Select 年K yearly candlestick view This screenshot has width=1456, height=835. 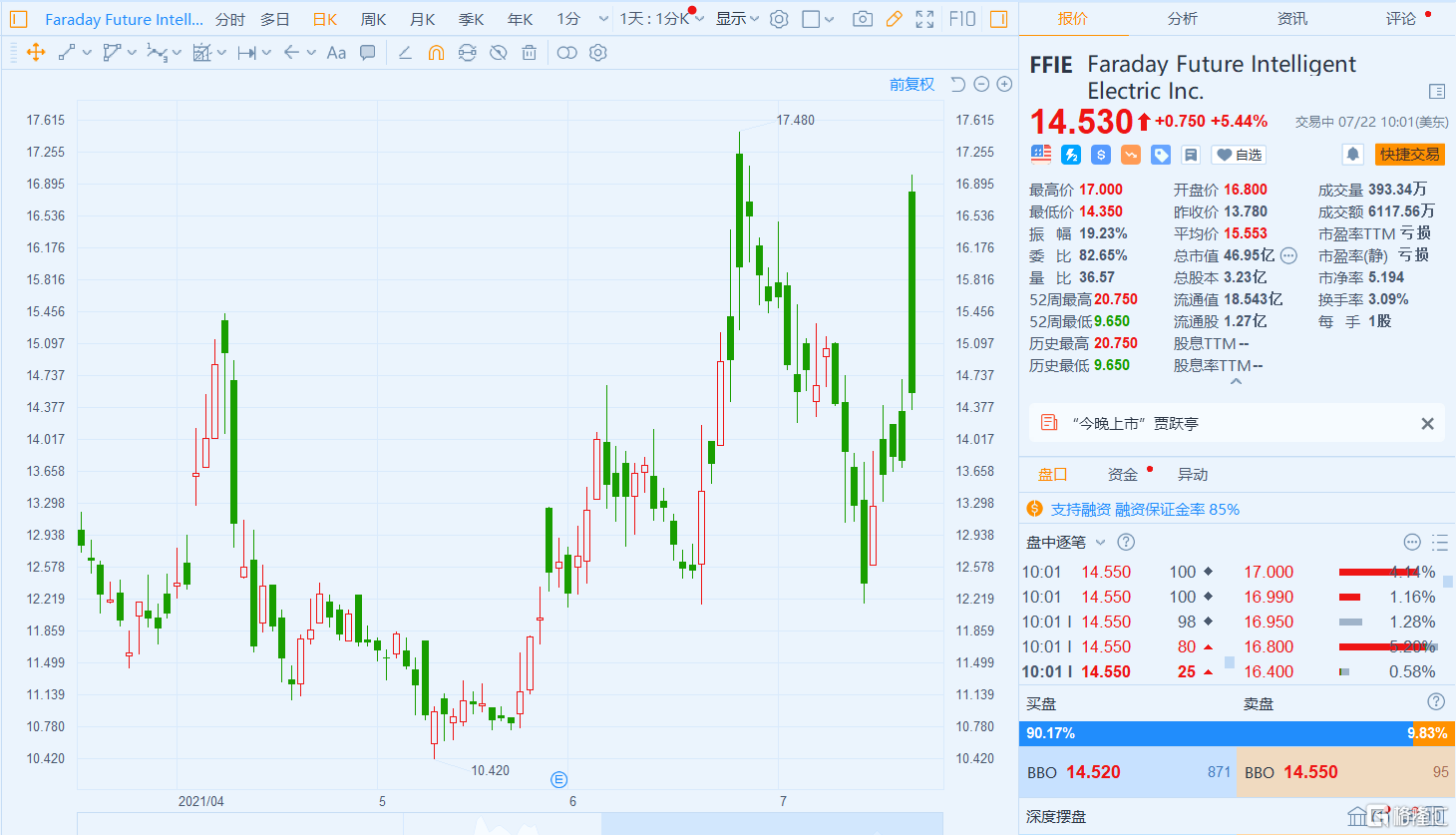click(520, 19)
